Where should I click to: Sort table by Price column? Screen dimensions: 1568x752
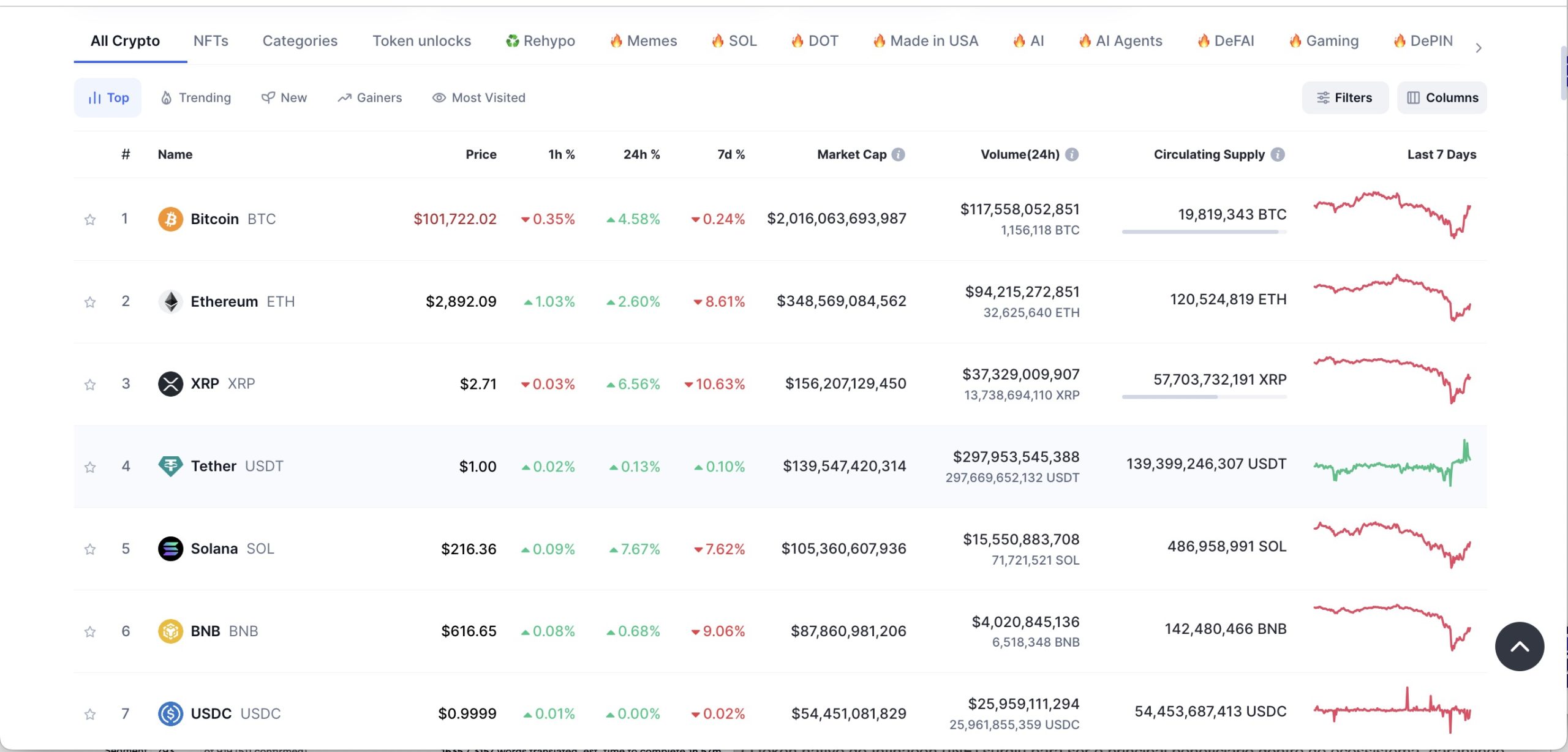[x=481, y=154]
